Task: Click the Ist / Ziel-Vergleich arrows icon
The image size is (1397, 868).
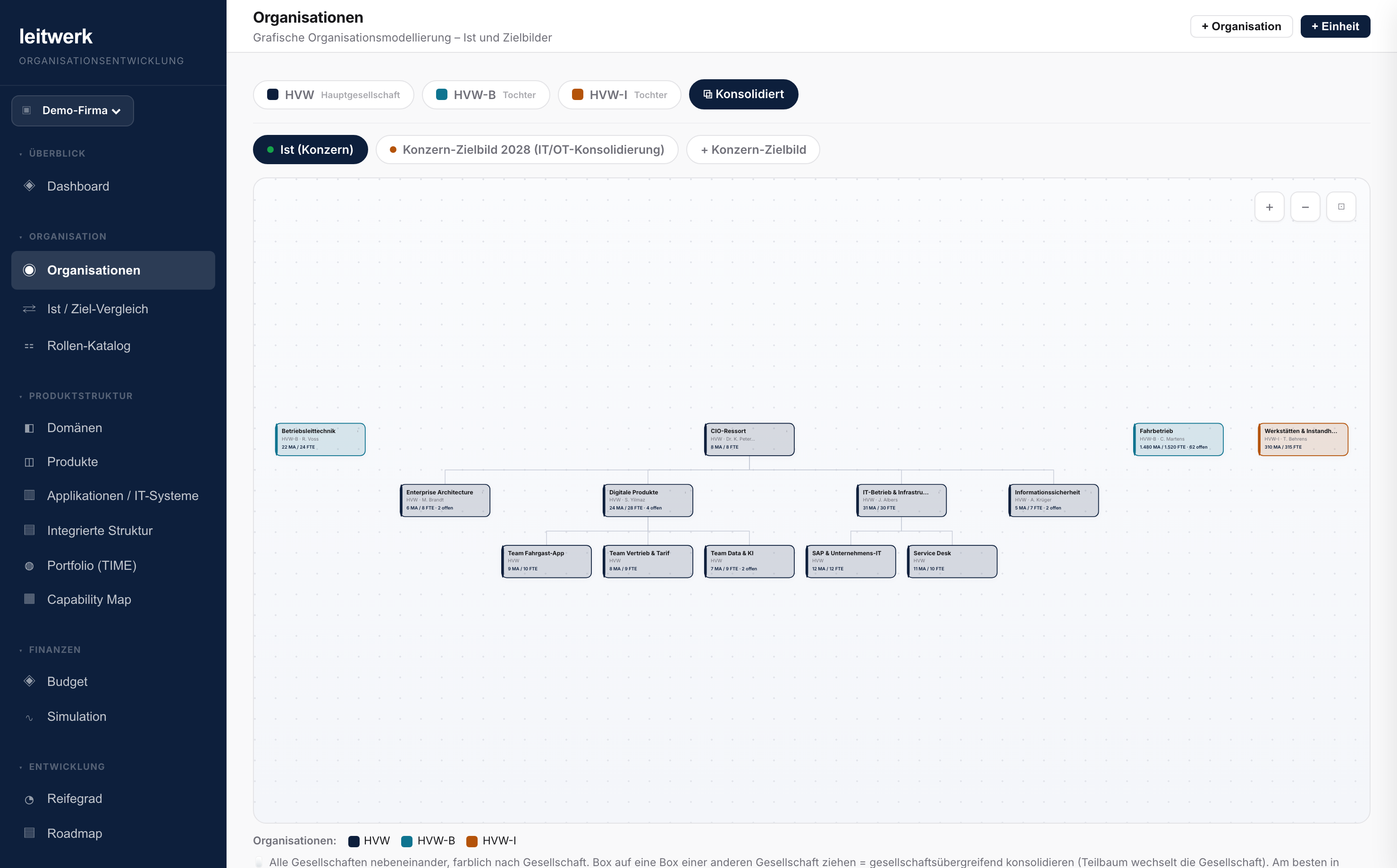Action: tap(29, 309)
